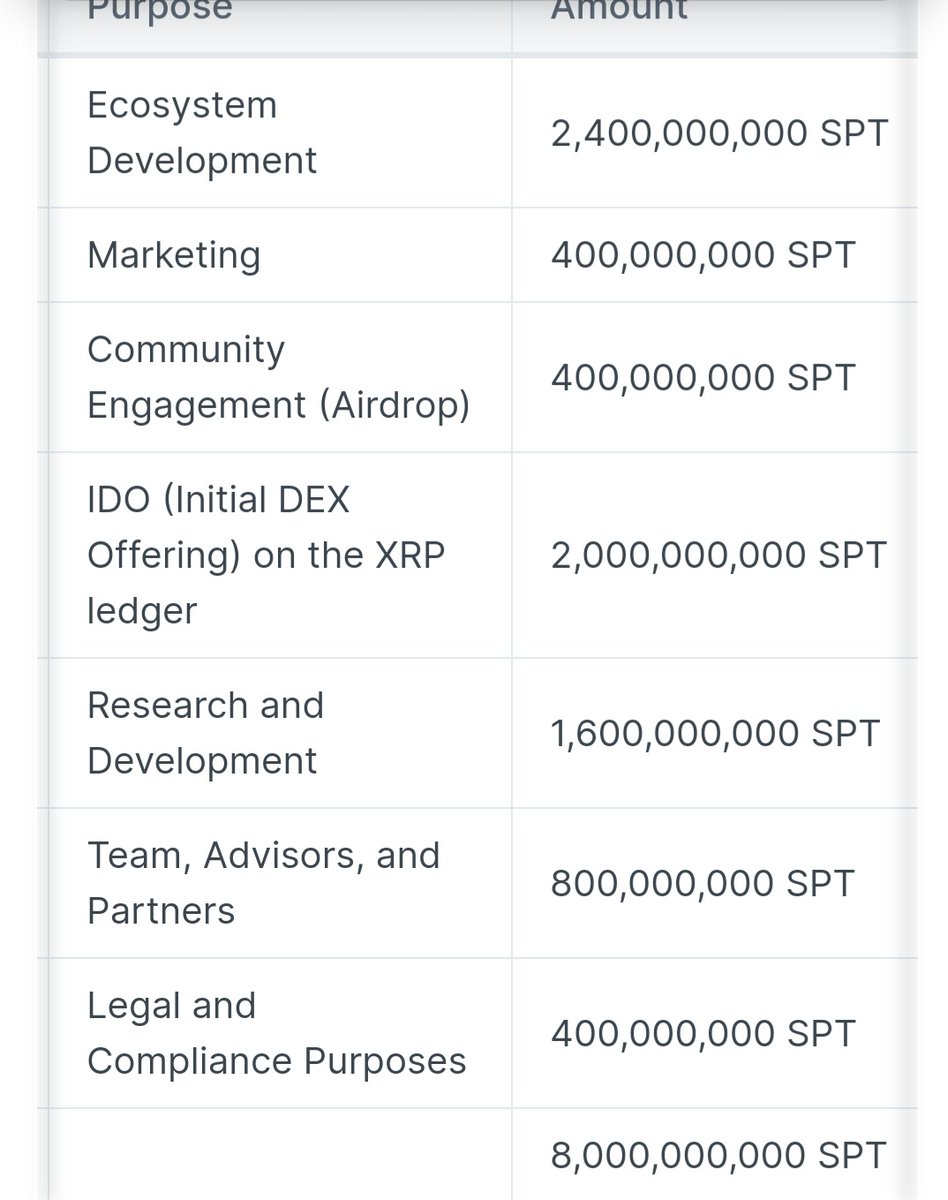The image size is (948, 1200).
Task: Click the amount in the Marketing row
Action: 703,255
